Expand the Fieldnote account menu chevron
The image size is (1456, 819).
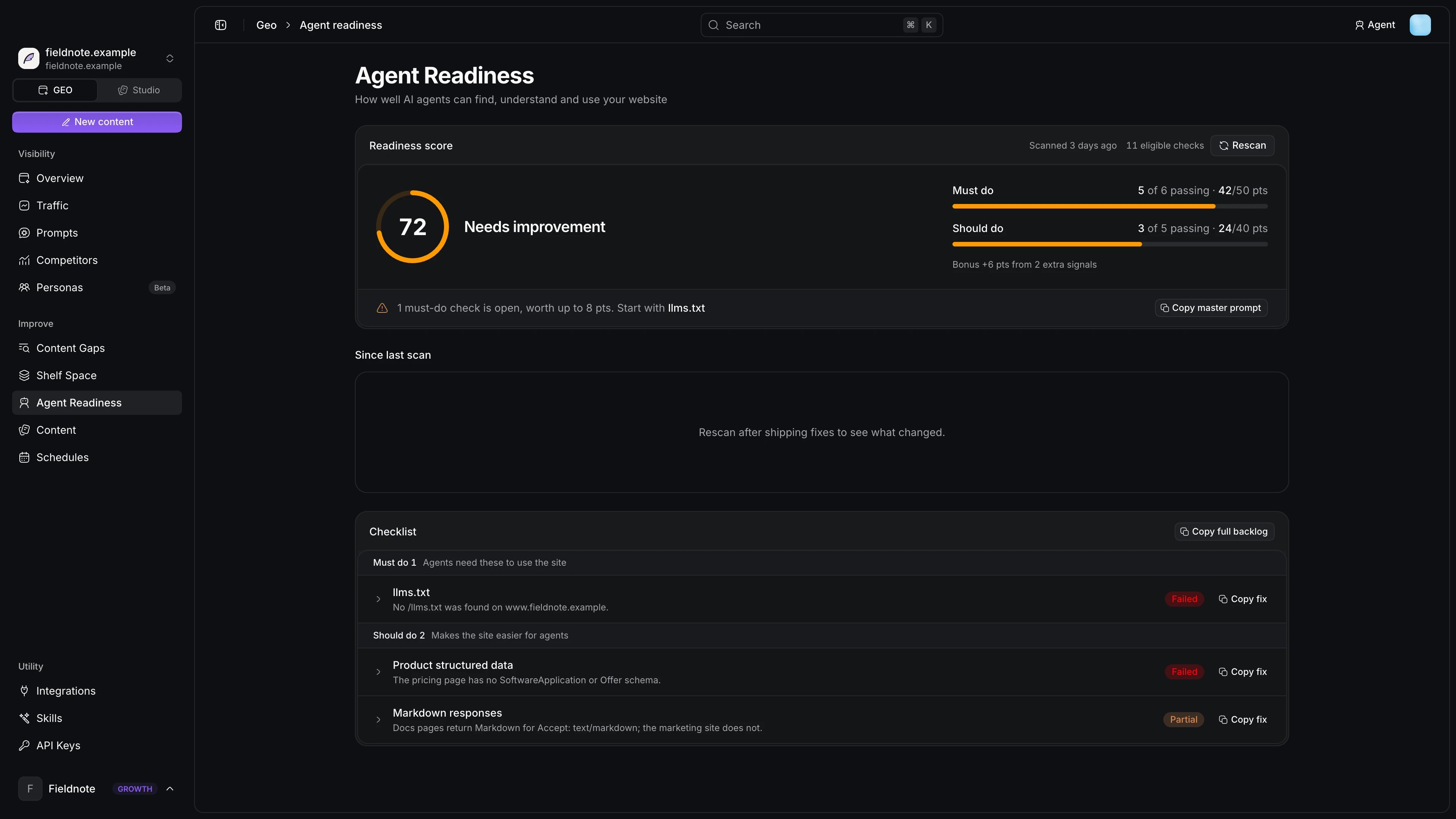(169, 789)
